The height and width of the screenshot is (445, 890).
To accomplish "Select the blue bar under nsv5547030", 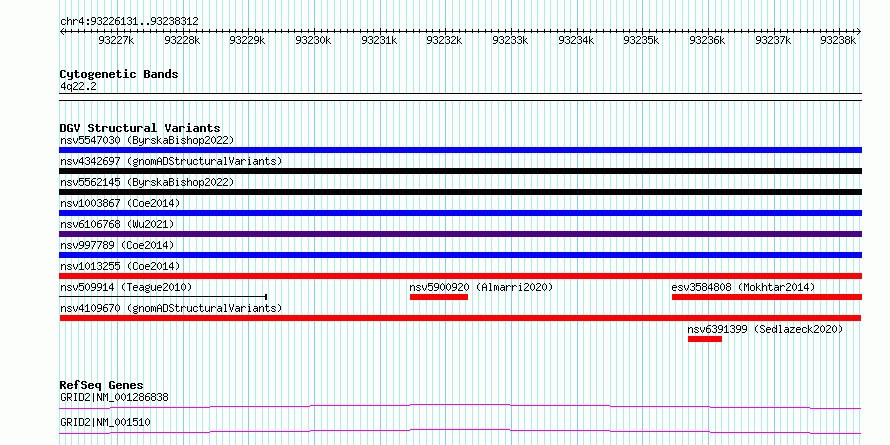I will pyautogui.click(x=460, y=150).
